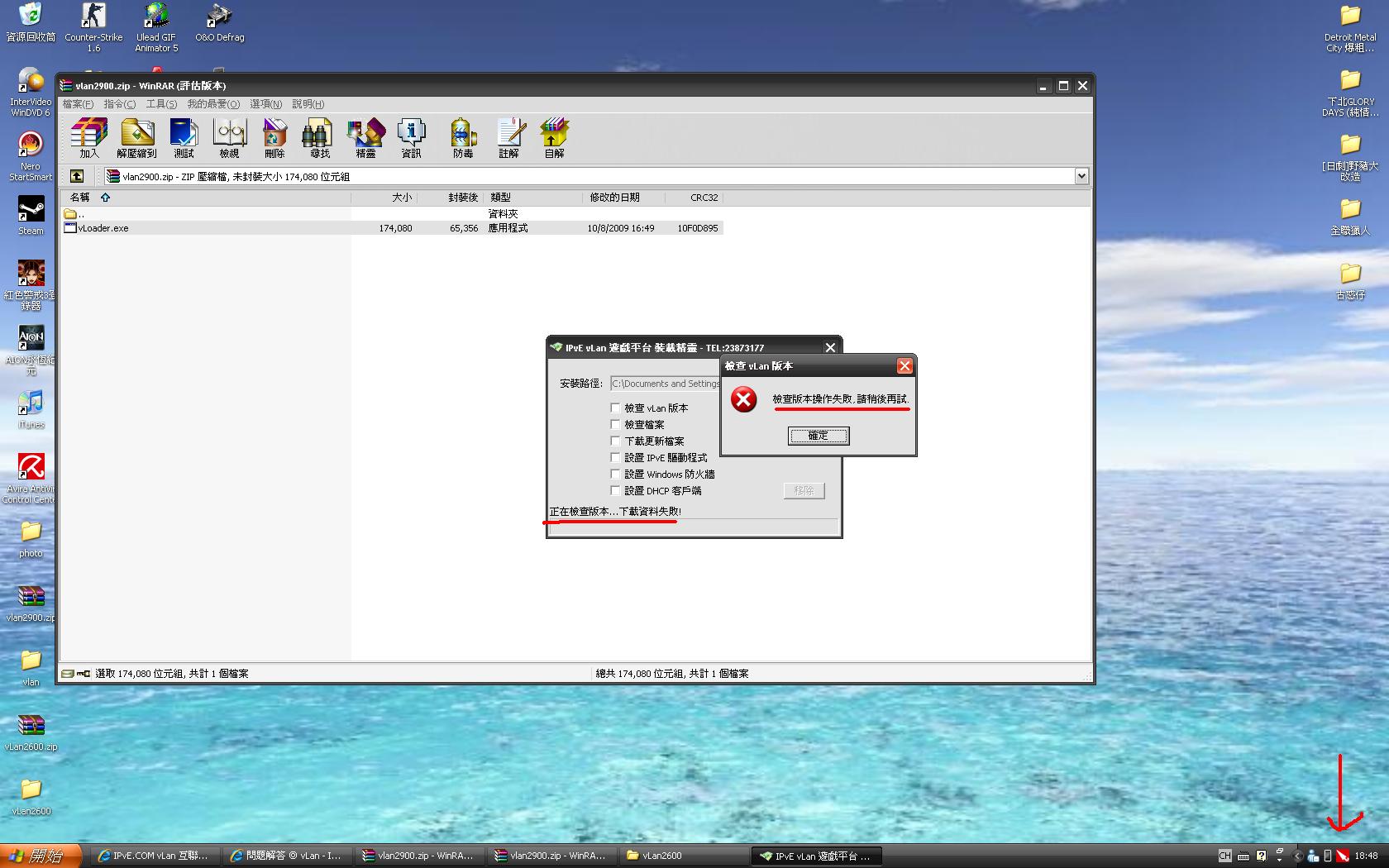Open the 工具(S) menu
The height and width of the screenshot is (868, 1389).
[161, 104]
